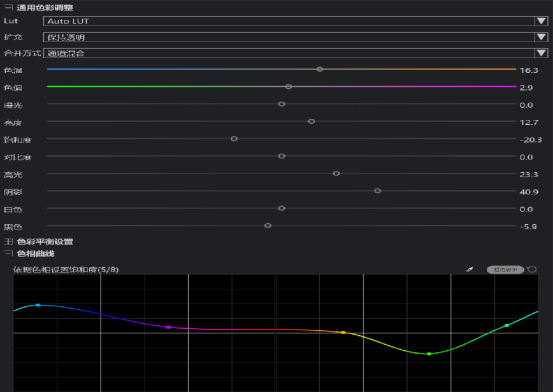Click the 饱和度 saturation slider handle

[234, 139]
